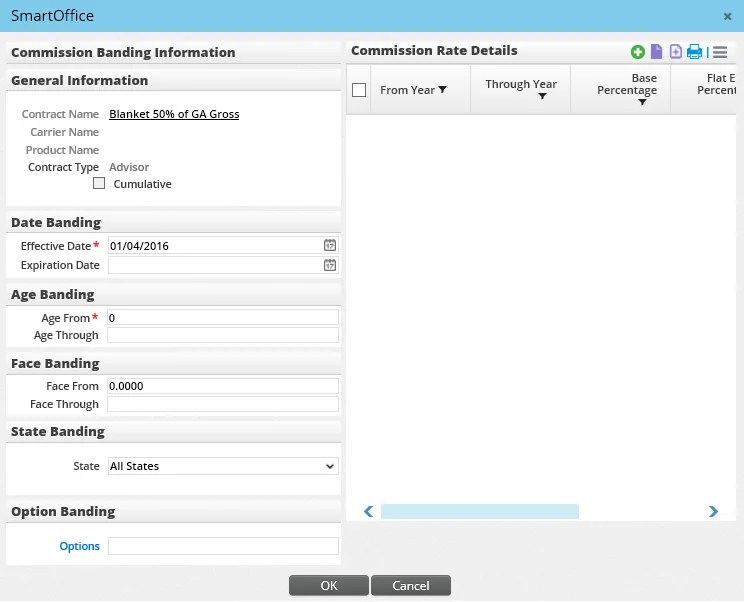Close the SmartOffice dialog
Image resolution: width=744 pixels, height=602 pixels.
727,16
